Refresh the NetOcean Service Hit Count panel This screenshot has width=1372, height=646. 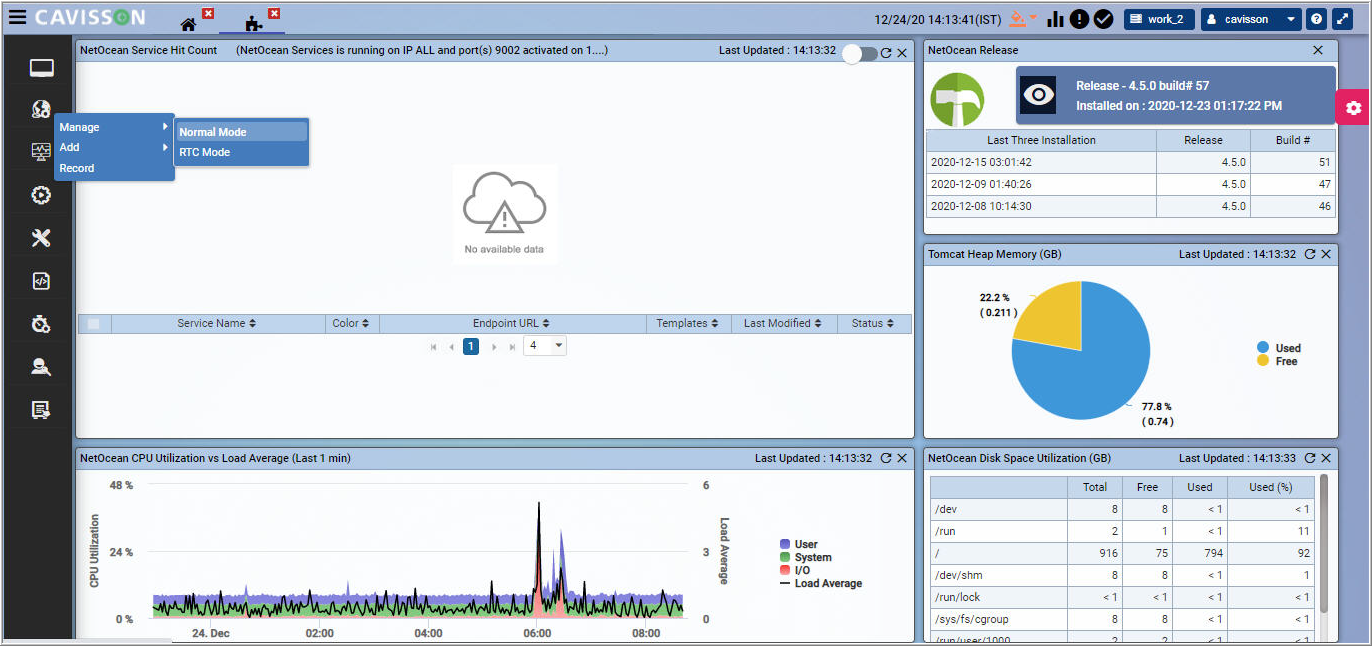pos(886,53)
